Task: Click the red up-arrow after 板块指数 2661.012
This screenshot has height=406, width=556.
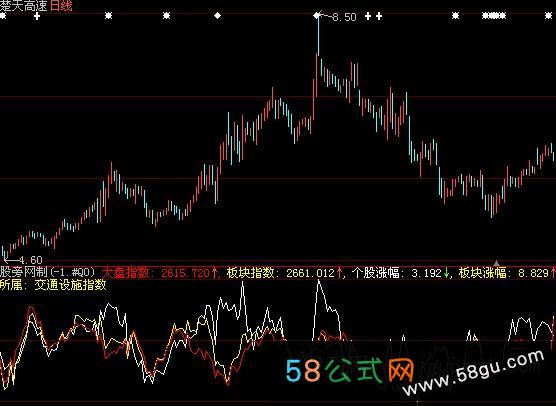Action: pyautogui.click(x=339, y=273)
